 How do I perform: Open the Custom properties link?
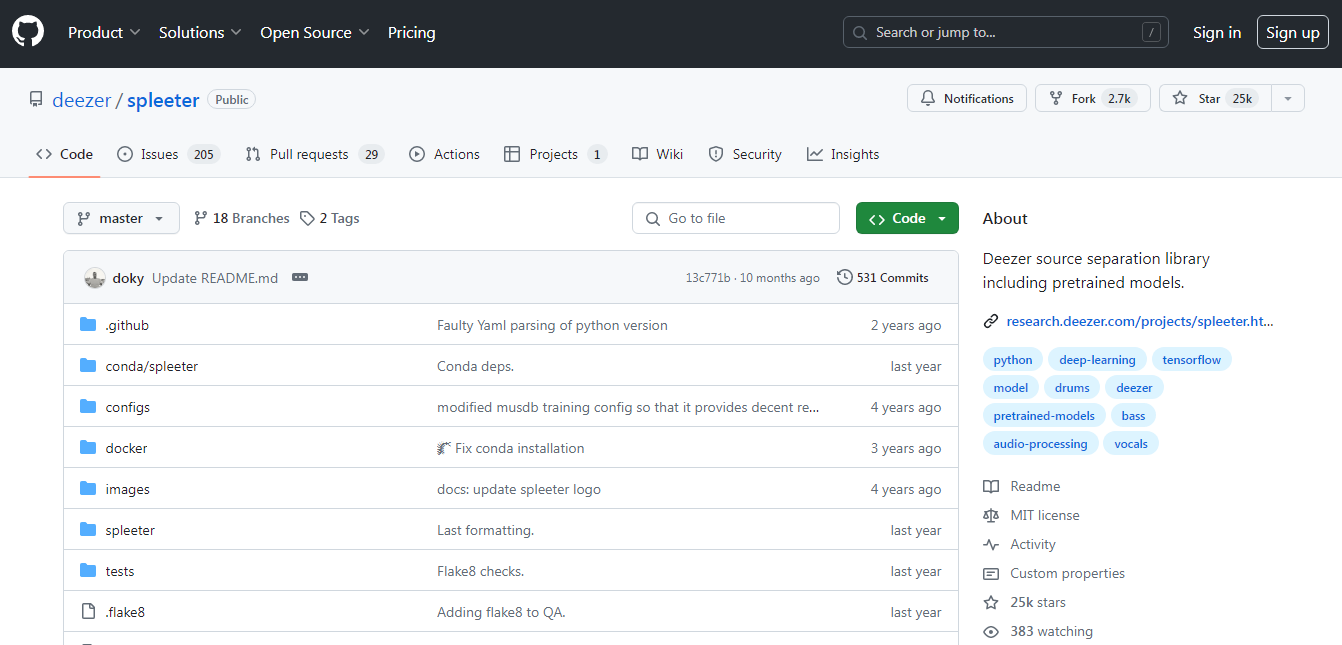pyautogui.click(x=1067, y=573)
